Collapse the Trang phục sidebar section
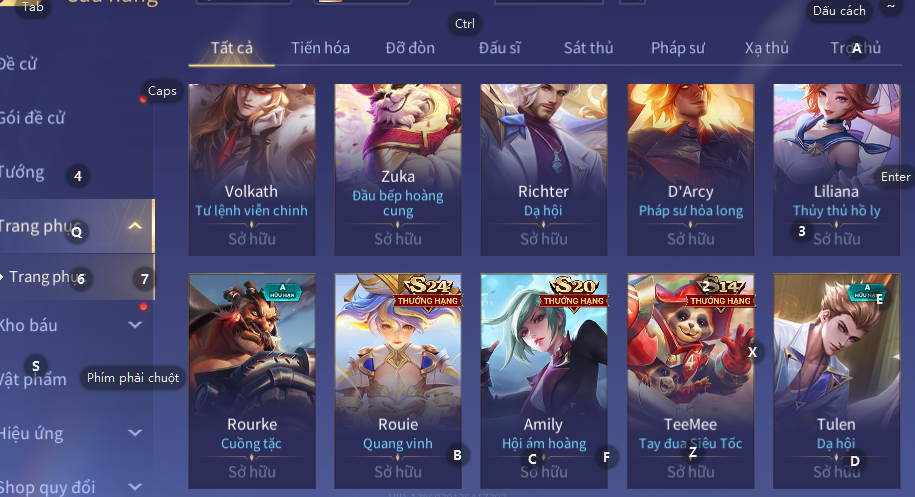 coord(135,226)
